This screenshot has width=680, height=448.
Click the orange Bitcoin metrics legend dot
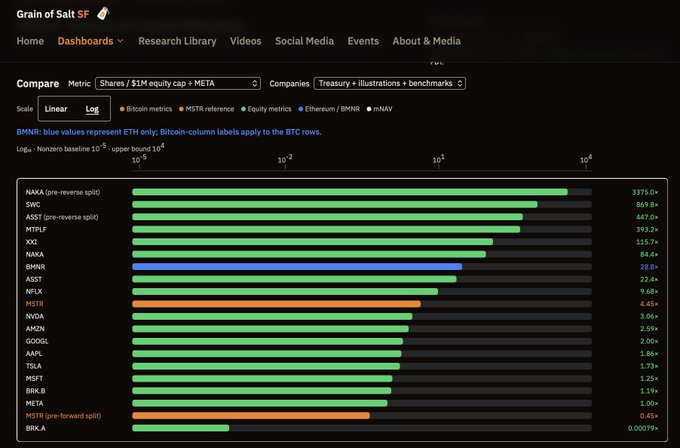click(x=122, y=109)
